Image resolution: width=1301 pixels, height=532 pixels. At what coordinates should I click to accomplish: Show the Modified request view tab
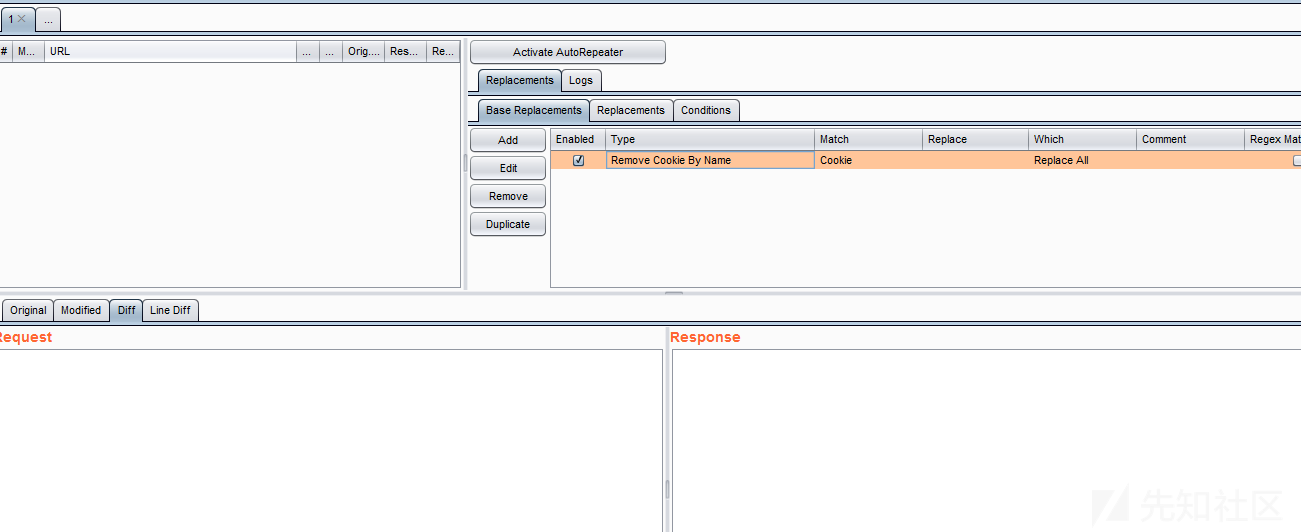81,310
